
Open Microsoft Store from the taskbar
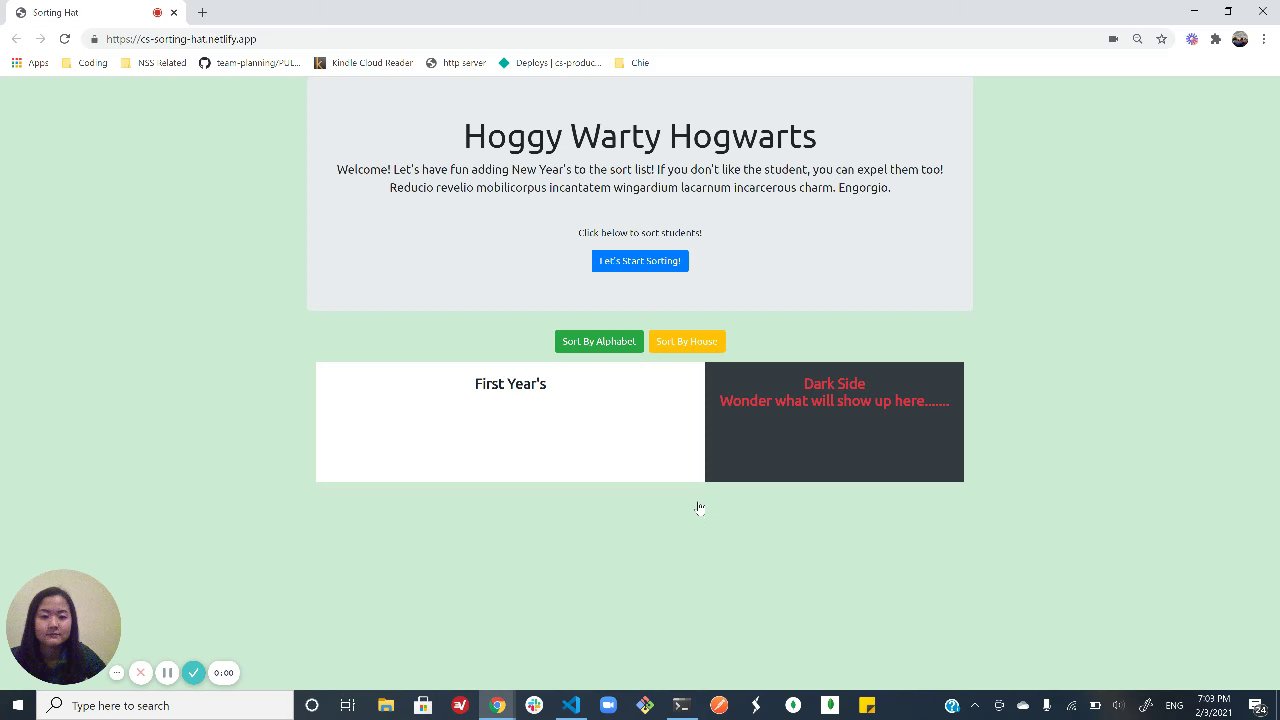[x=423, y=705]
